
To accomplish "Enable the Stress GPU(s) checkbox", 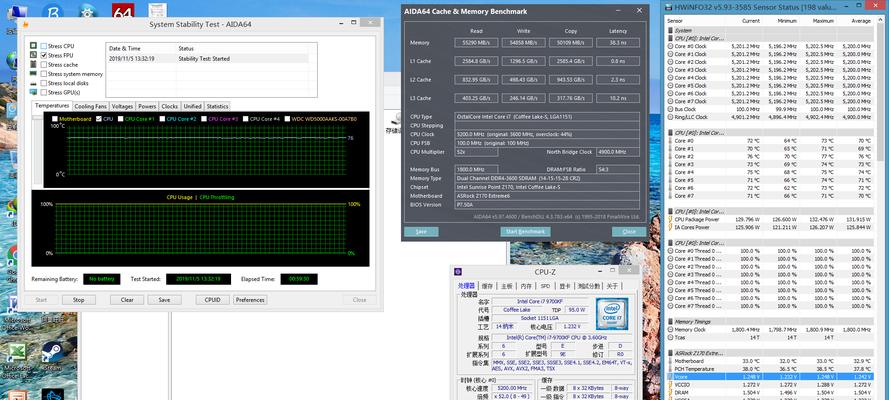I will (44, 92).
